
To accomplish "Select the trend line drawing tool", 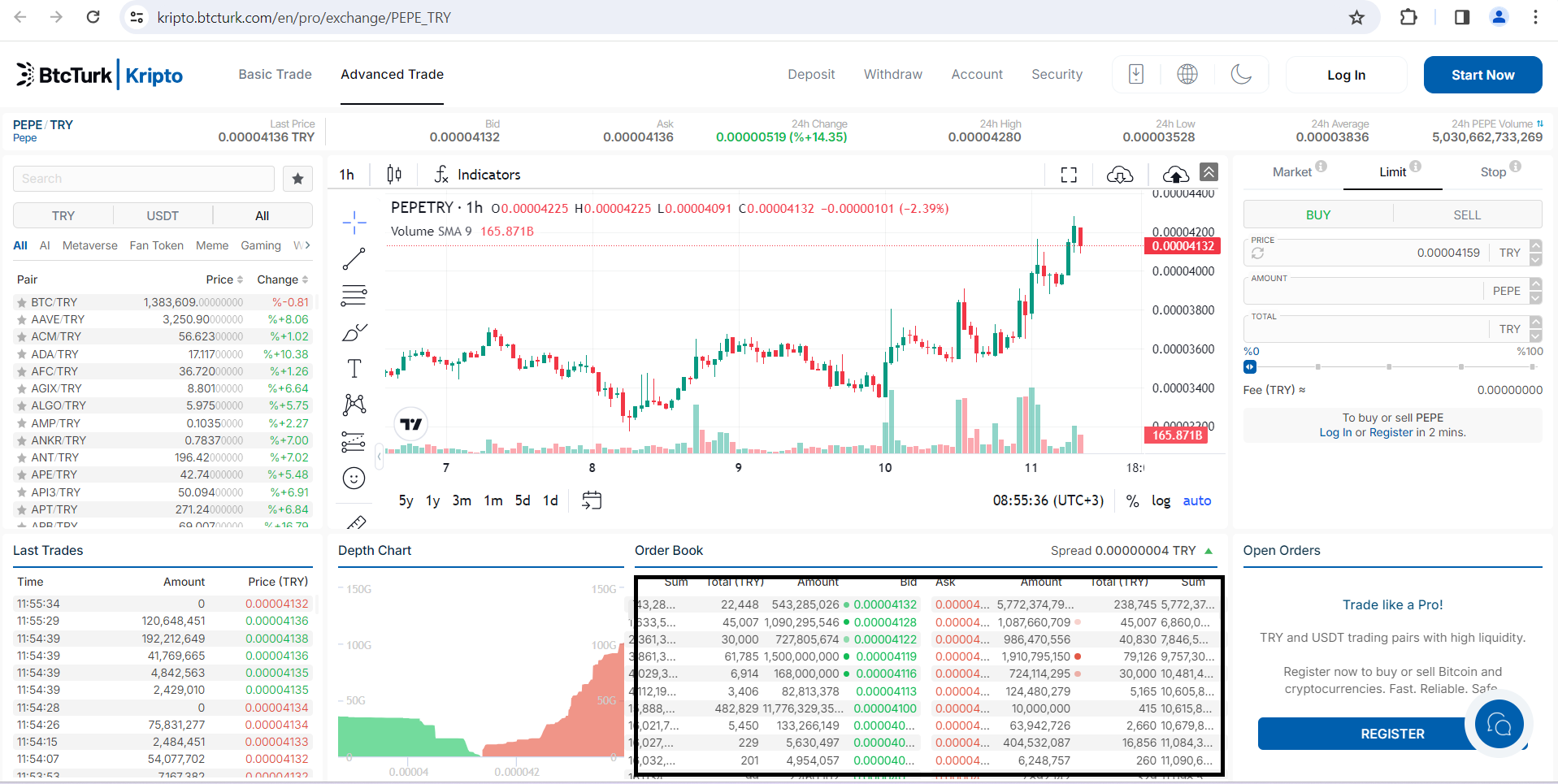I will coord(354,259).
